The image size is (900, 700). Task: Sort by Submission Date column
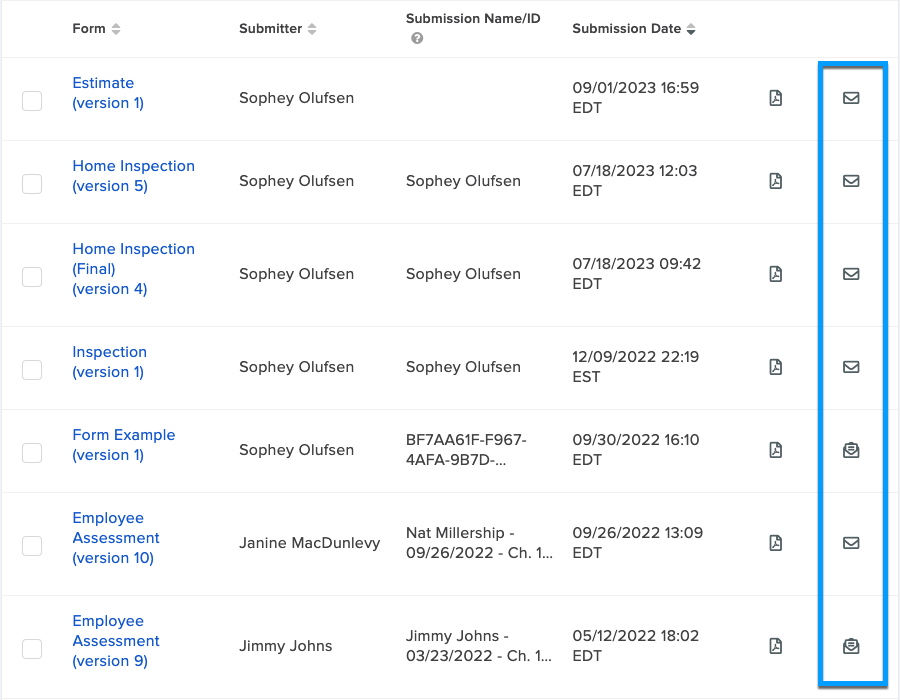click(690, 29)
